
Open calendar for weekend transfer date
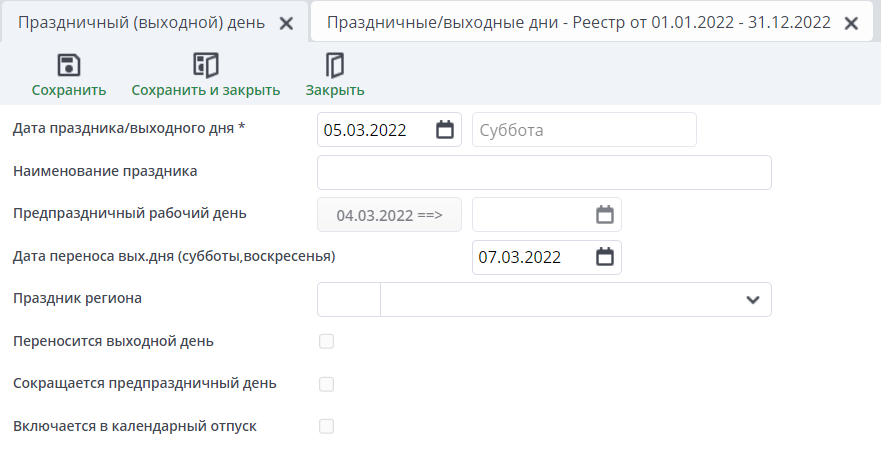(x=604, y=257)
